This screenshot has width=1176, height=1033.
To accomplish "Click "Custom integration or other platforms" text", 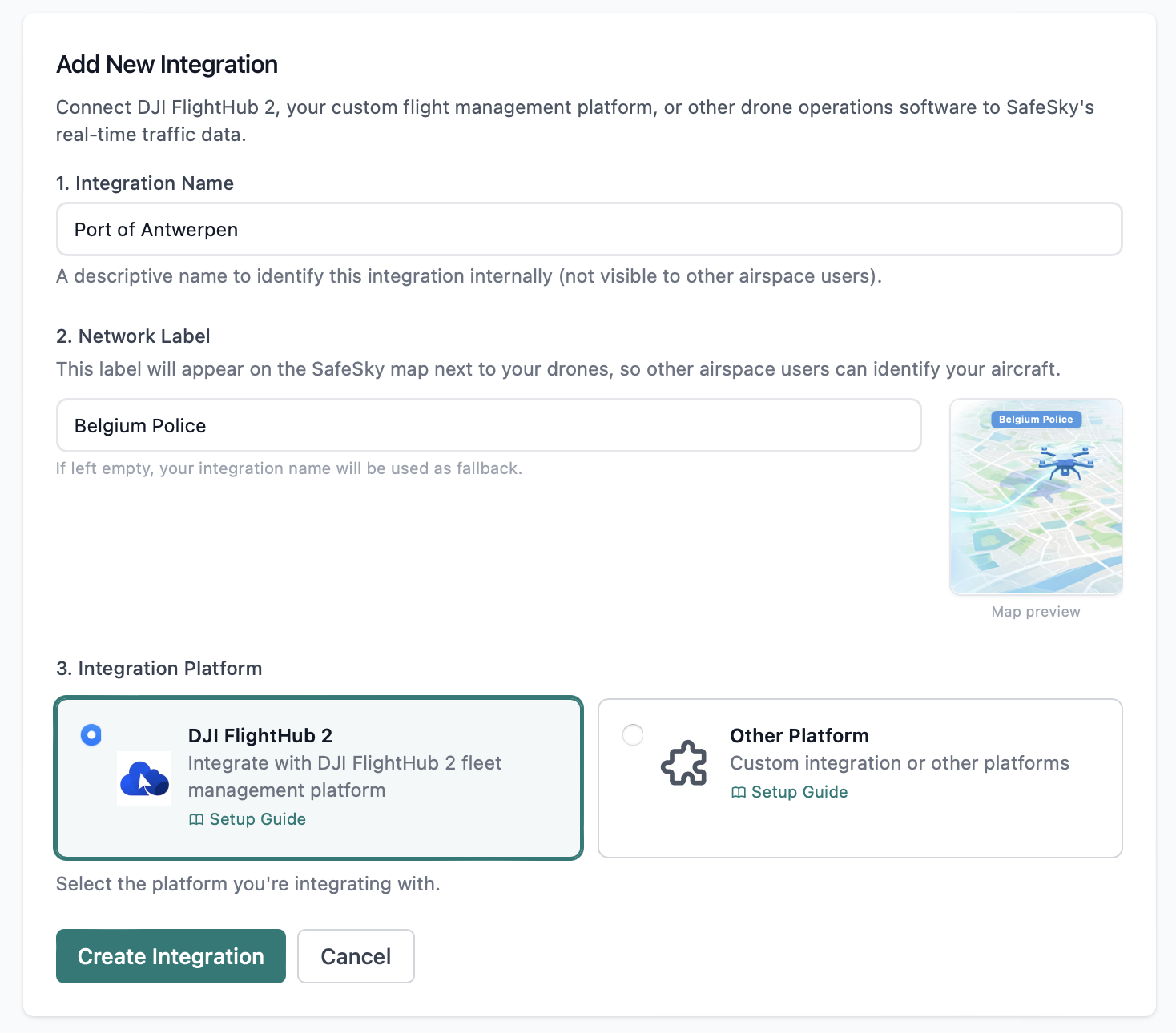I will pyautogui.click(x=900, y=763).
